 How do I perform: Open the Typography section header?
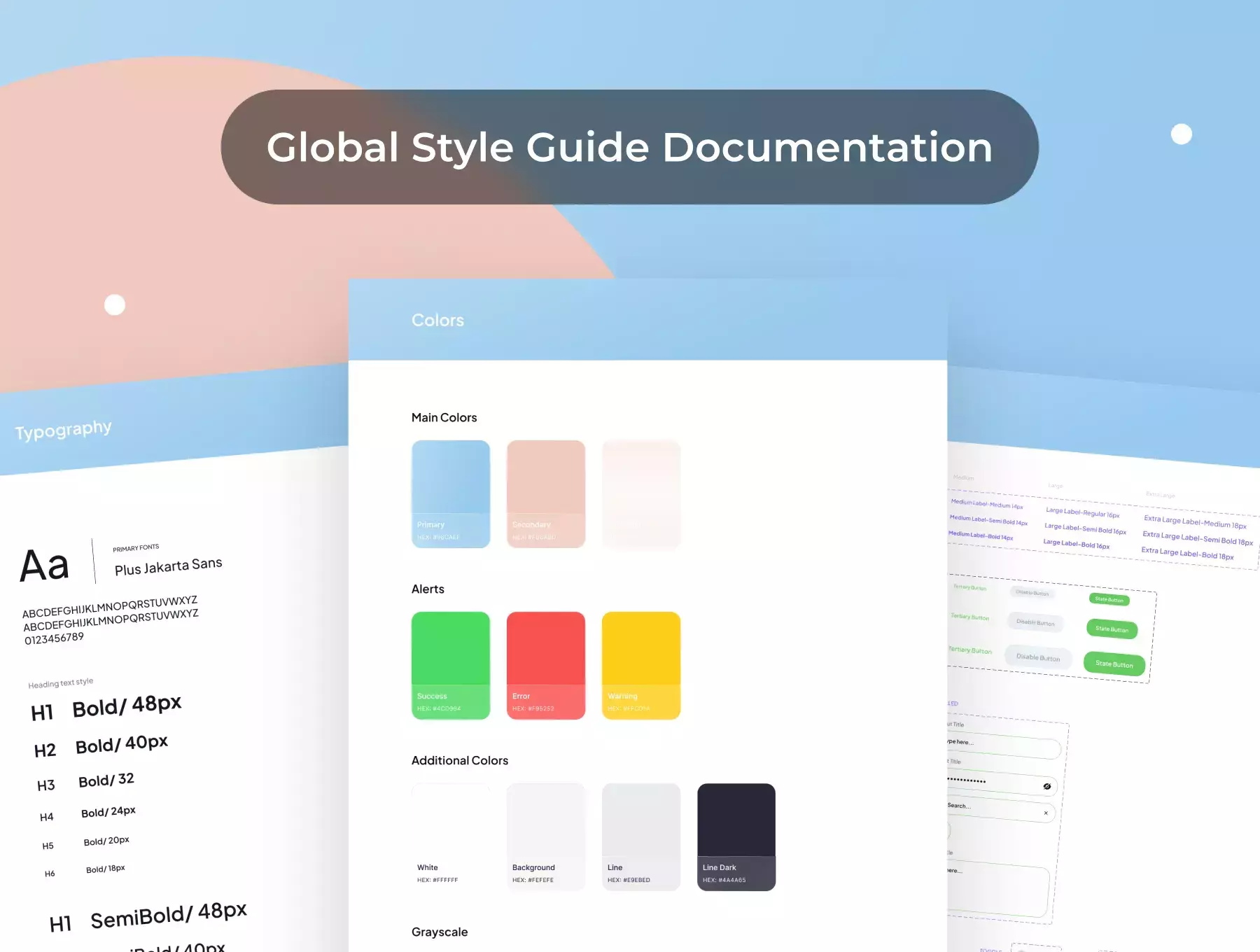pyautogui.click(x=63, y=430)
